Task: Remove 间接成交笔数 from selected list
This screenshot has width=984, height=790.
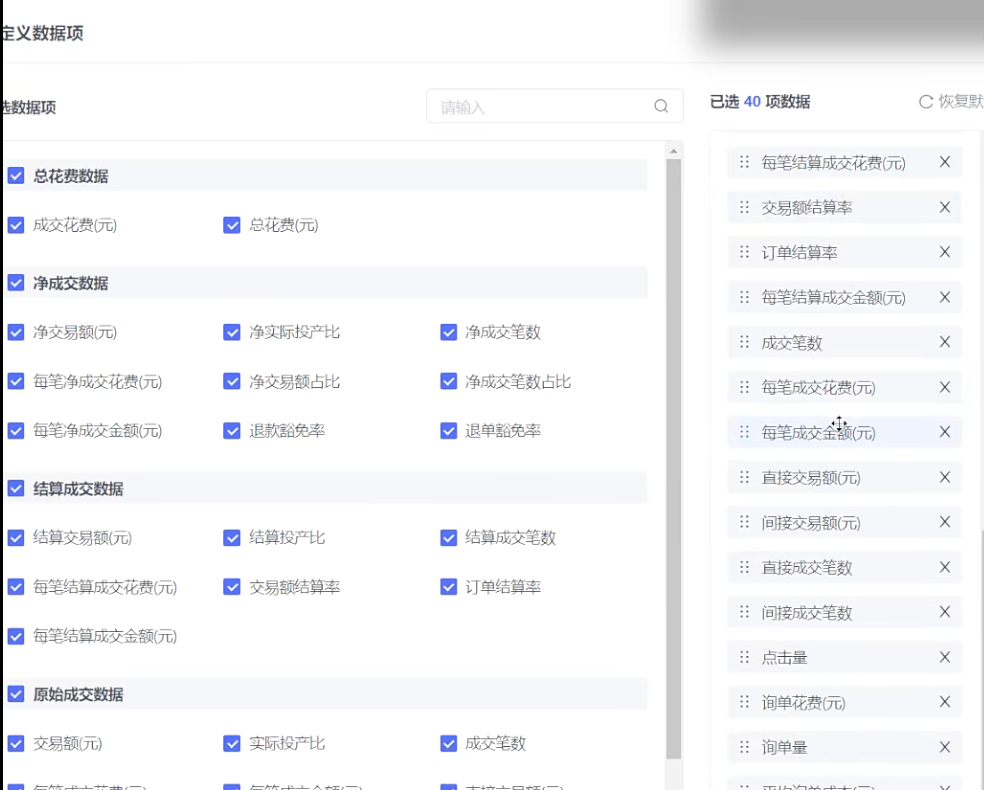Action: pyautogui.click(x=944, y=612)
